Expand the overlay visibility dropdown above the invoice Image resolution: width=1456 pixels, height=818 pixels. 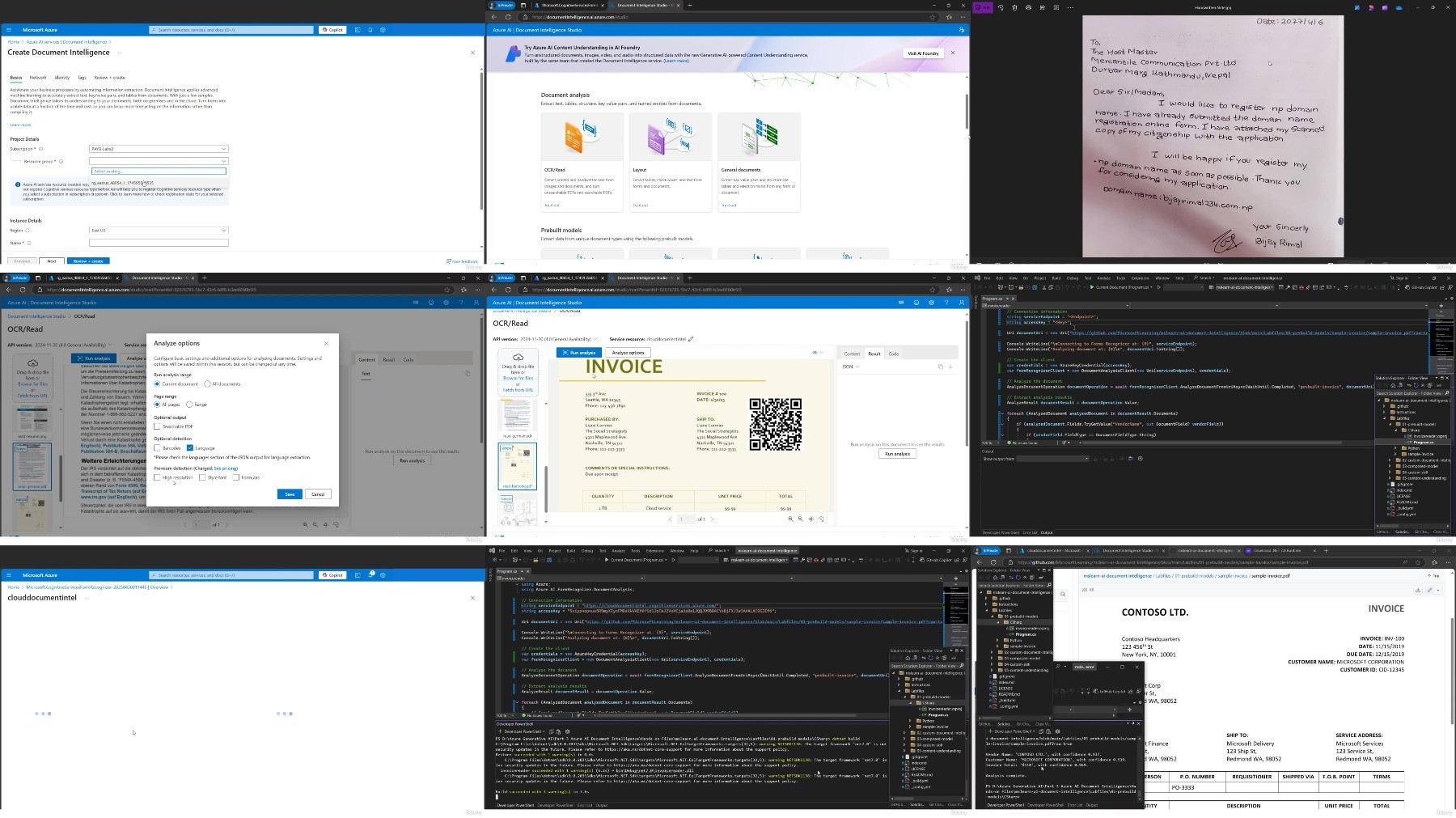pyautogui.click(x=818, y=353)
